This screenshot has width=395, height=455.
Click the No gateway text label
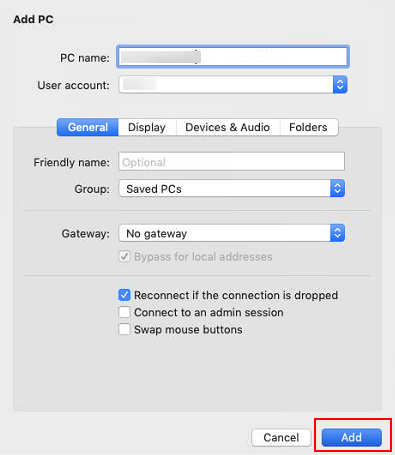(156, 234)
